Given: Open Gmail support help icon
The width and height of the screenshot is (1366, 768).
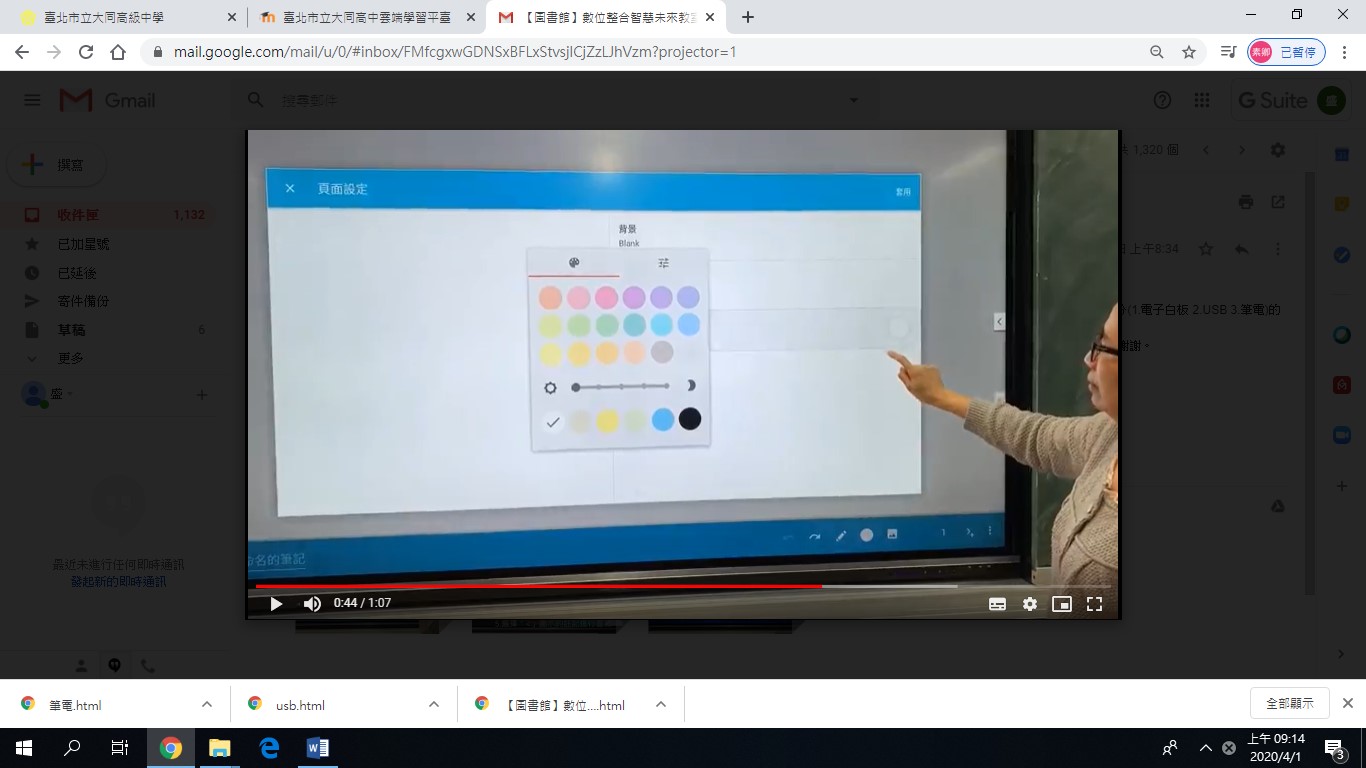Looking at the screenshot, I should (1162, 100).
